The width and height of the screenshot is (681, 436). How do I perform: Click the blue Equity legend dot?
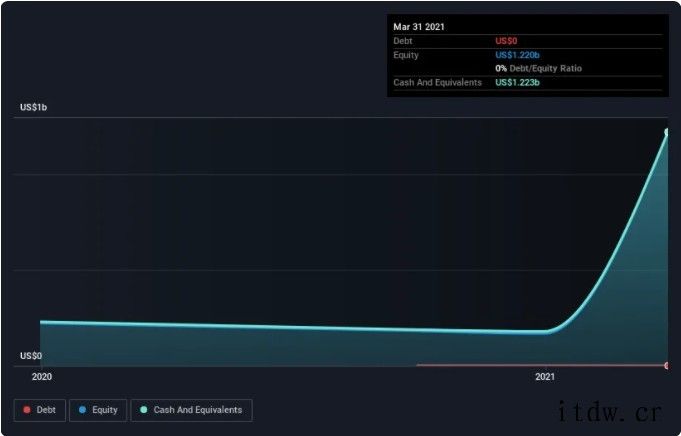[83, 410]
